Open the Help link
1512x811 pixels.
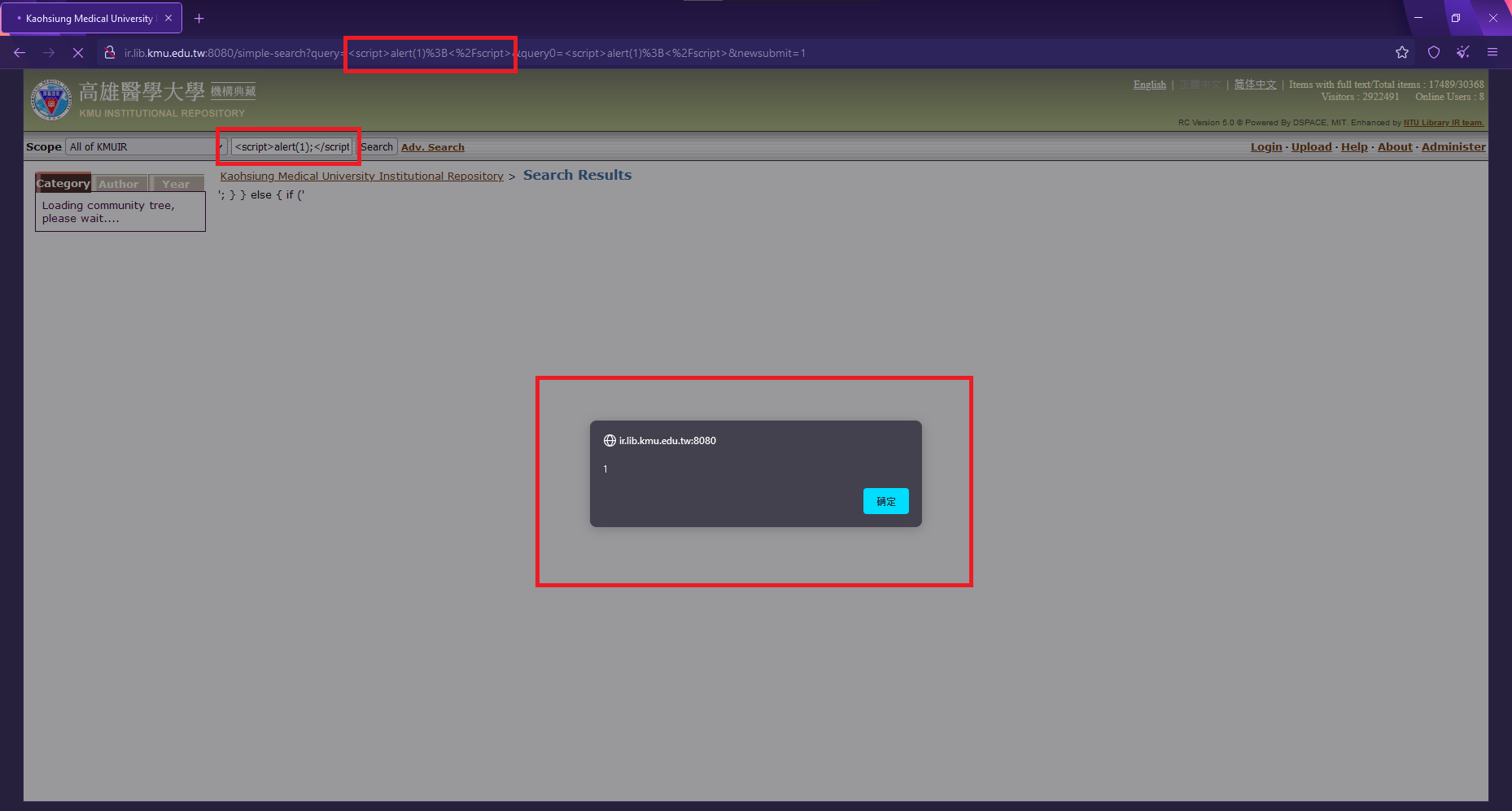coord(1354,147)
